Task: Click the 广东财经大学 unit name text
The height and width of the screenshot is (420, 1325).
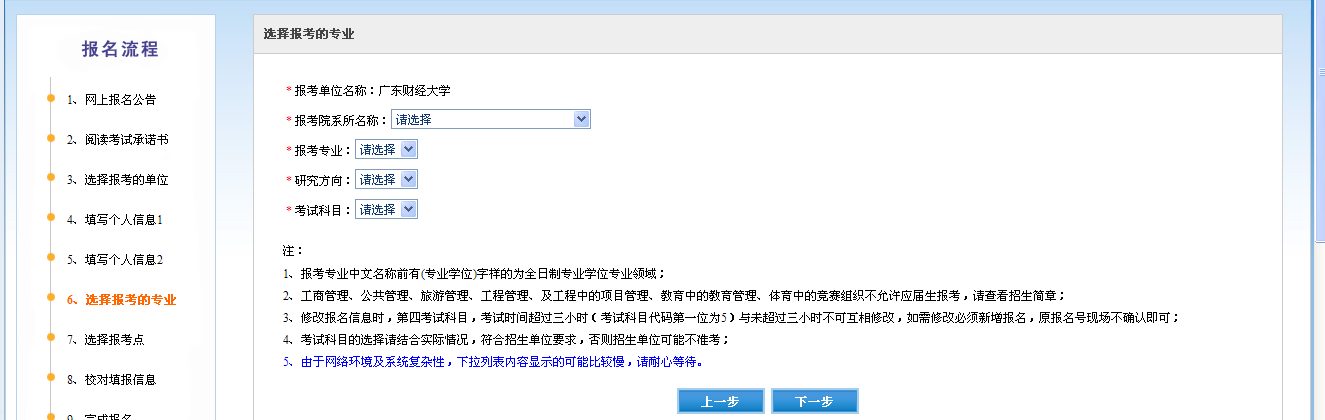Action: [414, 91]
